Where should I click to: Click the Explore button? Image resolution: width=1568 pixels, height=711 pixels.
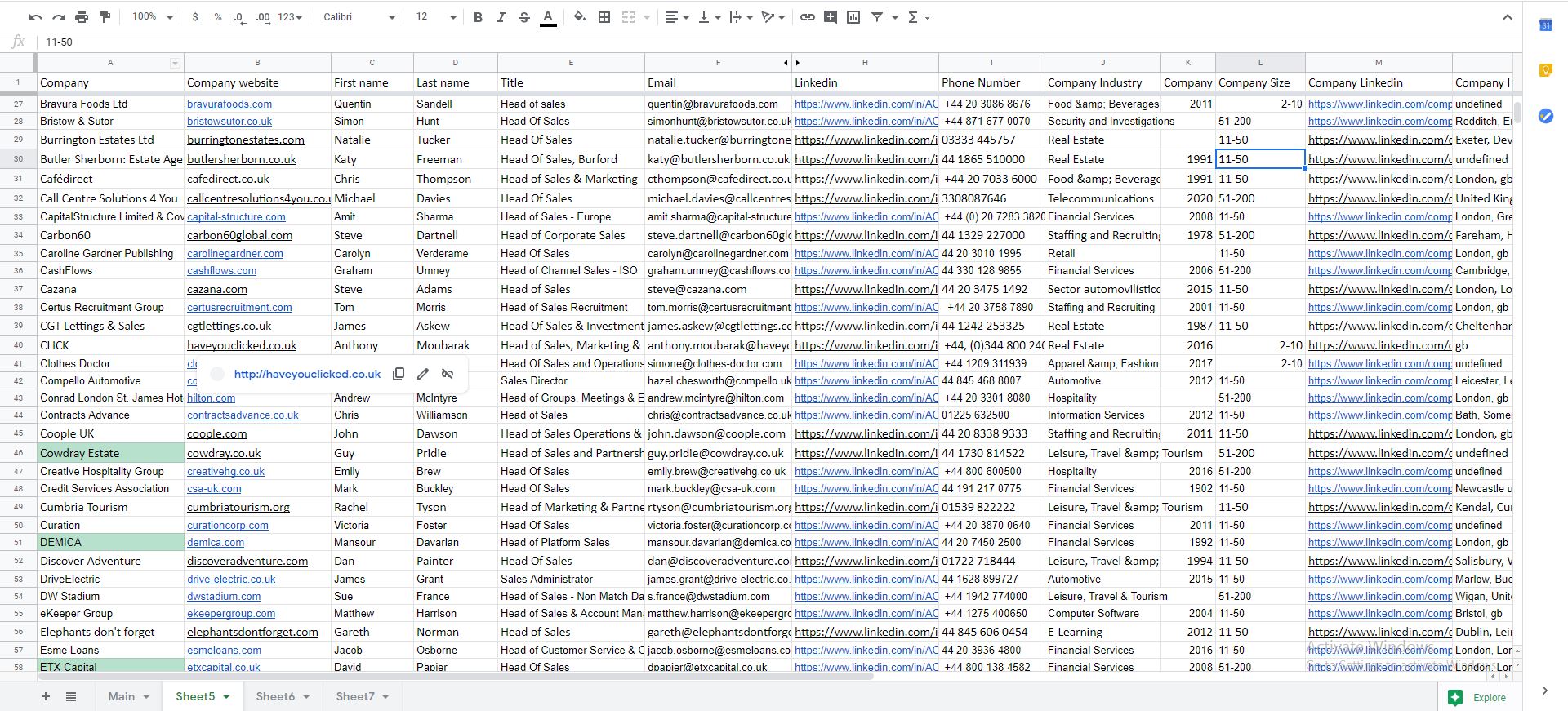(x=1480, y=697)
